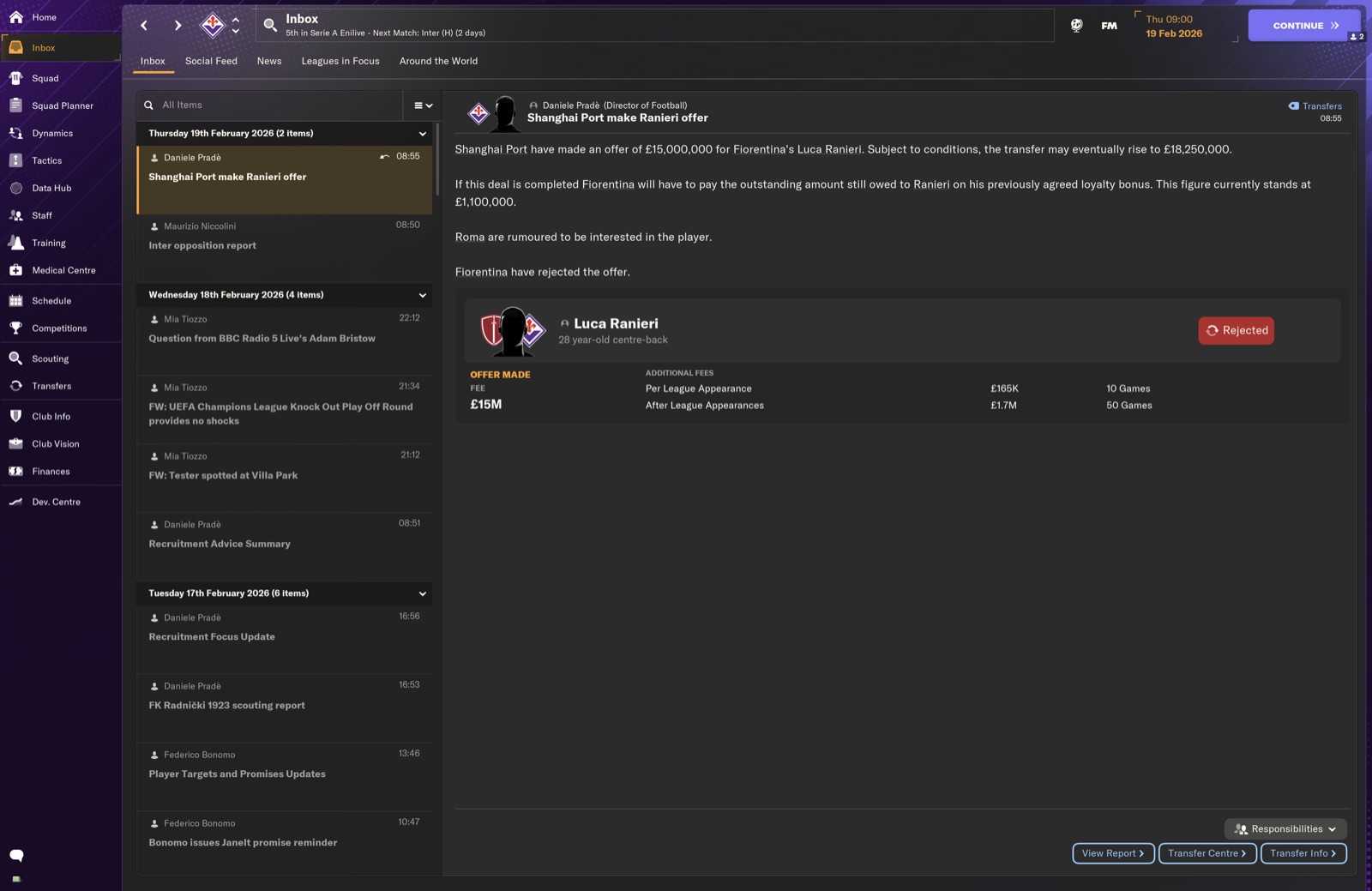This screenshot has width=1372, height=891.
Task: Click the Fiorentina club badge in header
Action: (x=212, y=25)
